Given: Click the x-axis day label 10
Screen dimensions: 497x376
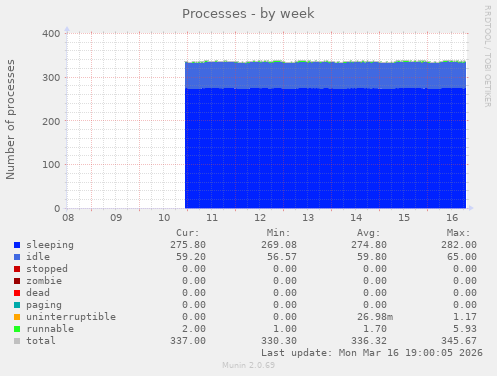Looking at the screenshot, I should [x=164, y=218].
